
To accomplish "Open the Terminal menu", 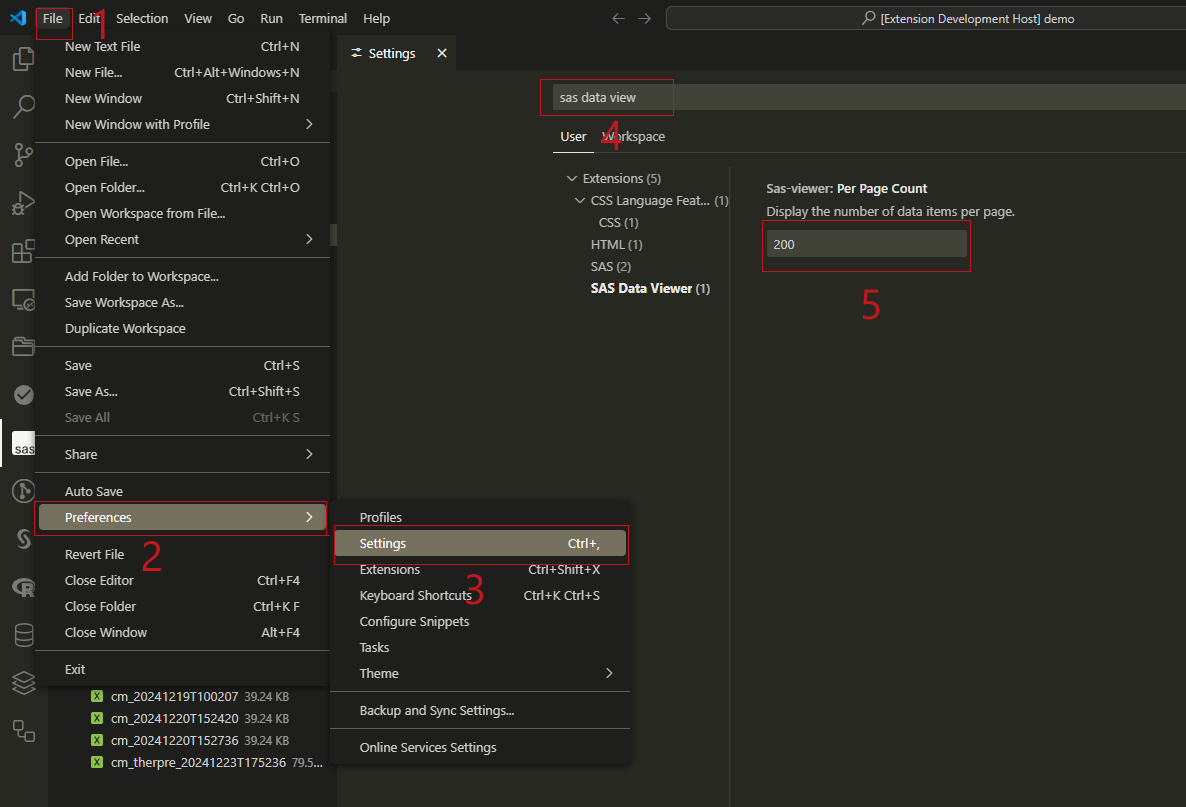I will point(323,18).
